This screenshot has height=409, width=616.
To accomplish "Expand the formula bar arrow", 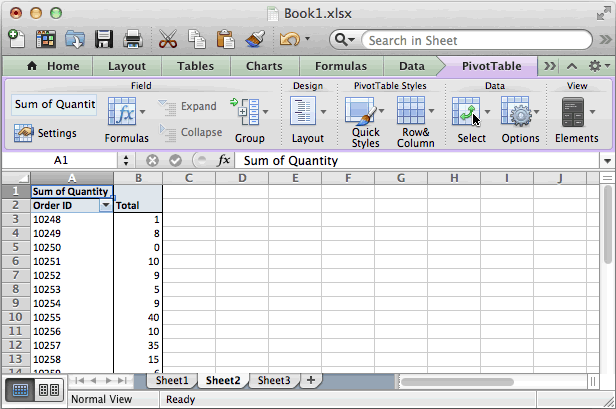I will tap(607, 161).
